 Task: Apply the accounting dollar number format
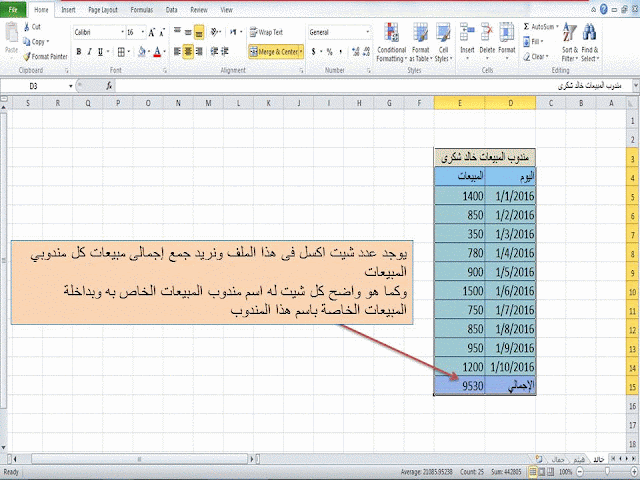pos(313,52)
